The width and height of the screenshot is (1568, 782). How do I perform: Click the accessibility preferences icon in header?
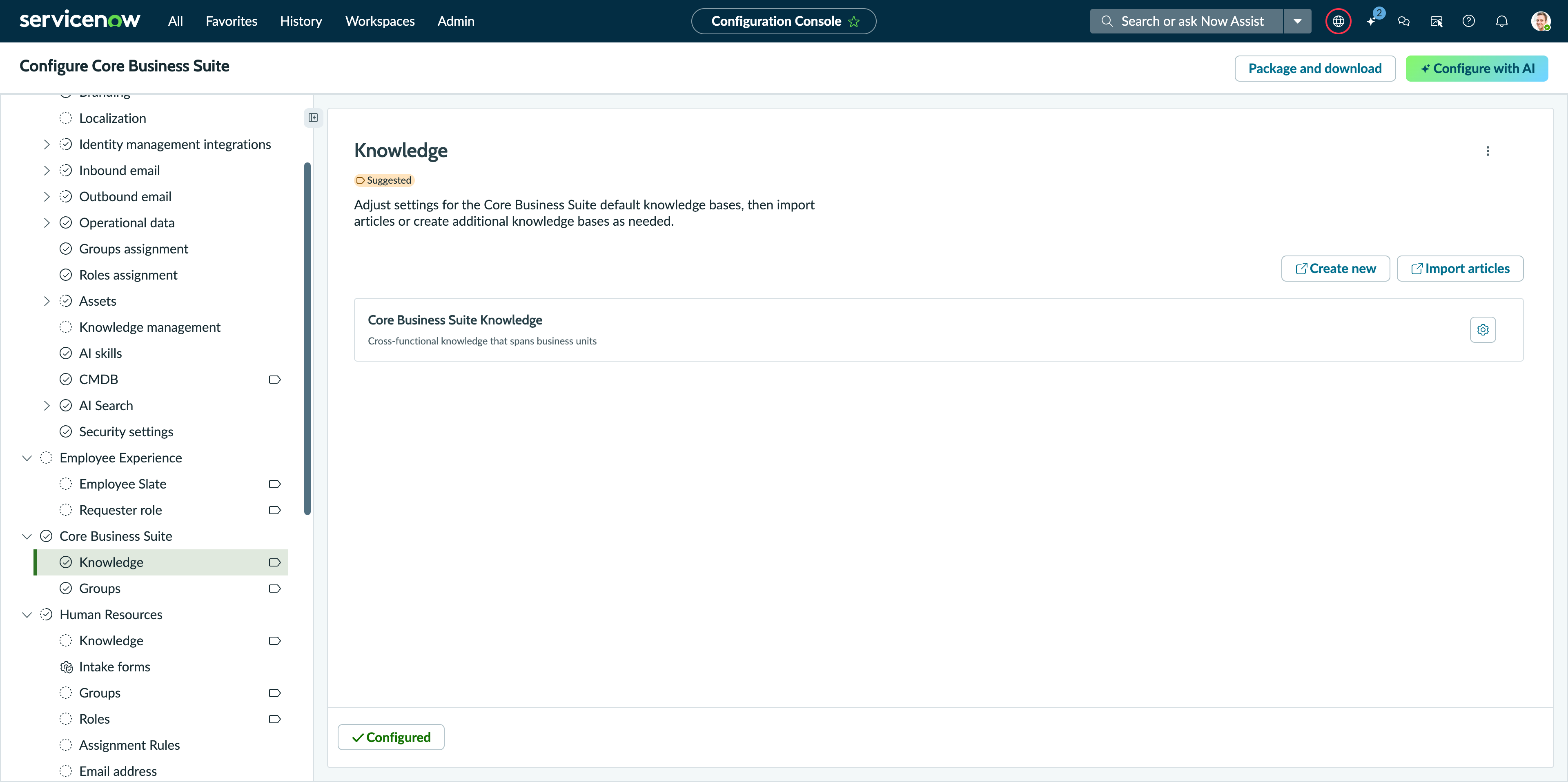click(x=1437, y=21)
